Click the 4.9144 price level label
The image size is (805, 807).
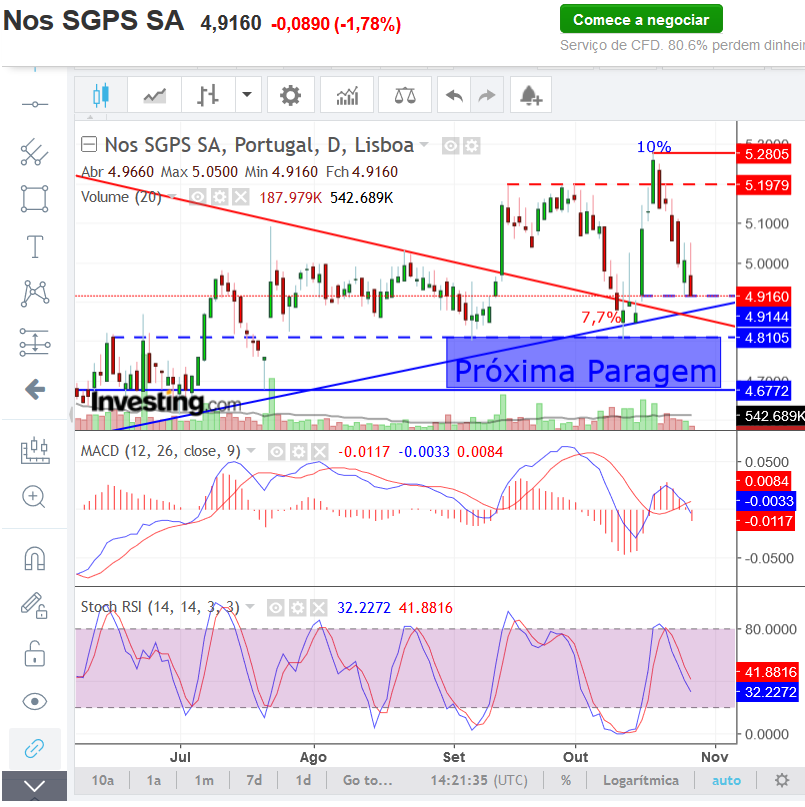764,317
